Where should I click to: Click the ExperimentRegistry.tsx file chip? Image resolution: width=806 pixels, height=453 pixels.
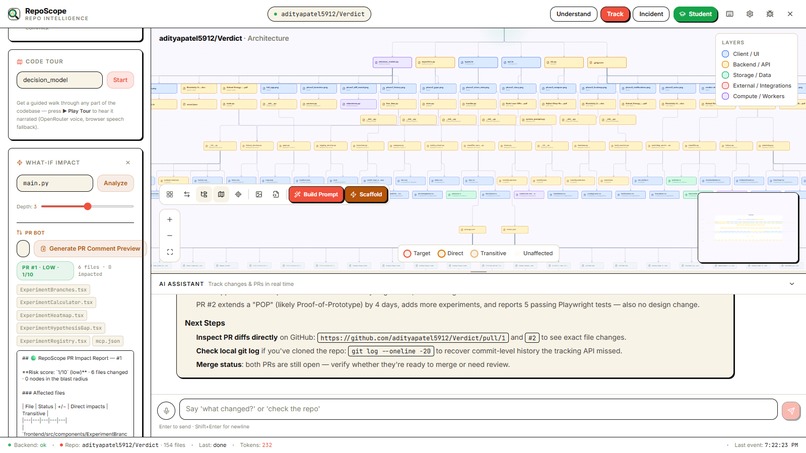click(53, 341)
